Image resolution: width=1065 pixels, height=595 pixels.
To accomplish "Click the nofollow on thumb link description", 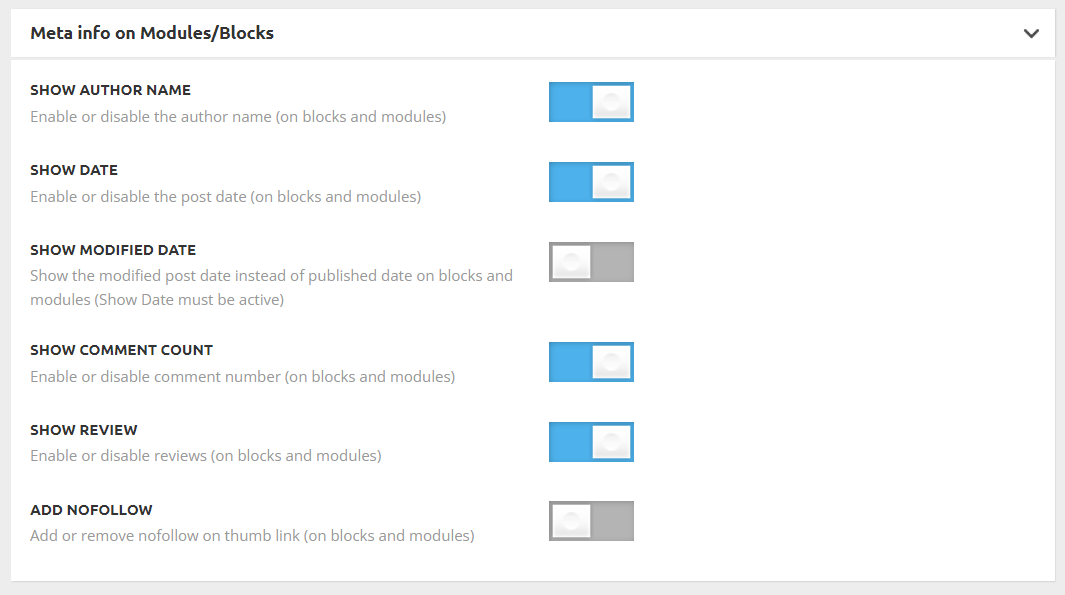I will coord(252,536).
